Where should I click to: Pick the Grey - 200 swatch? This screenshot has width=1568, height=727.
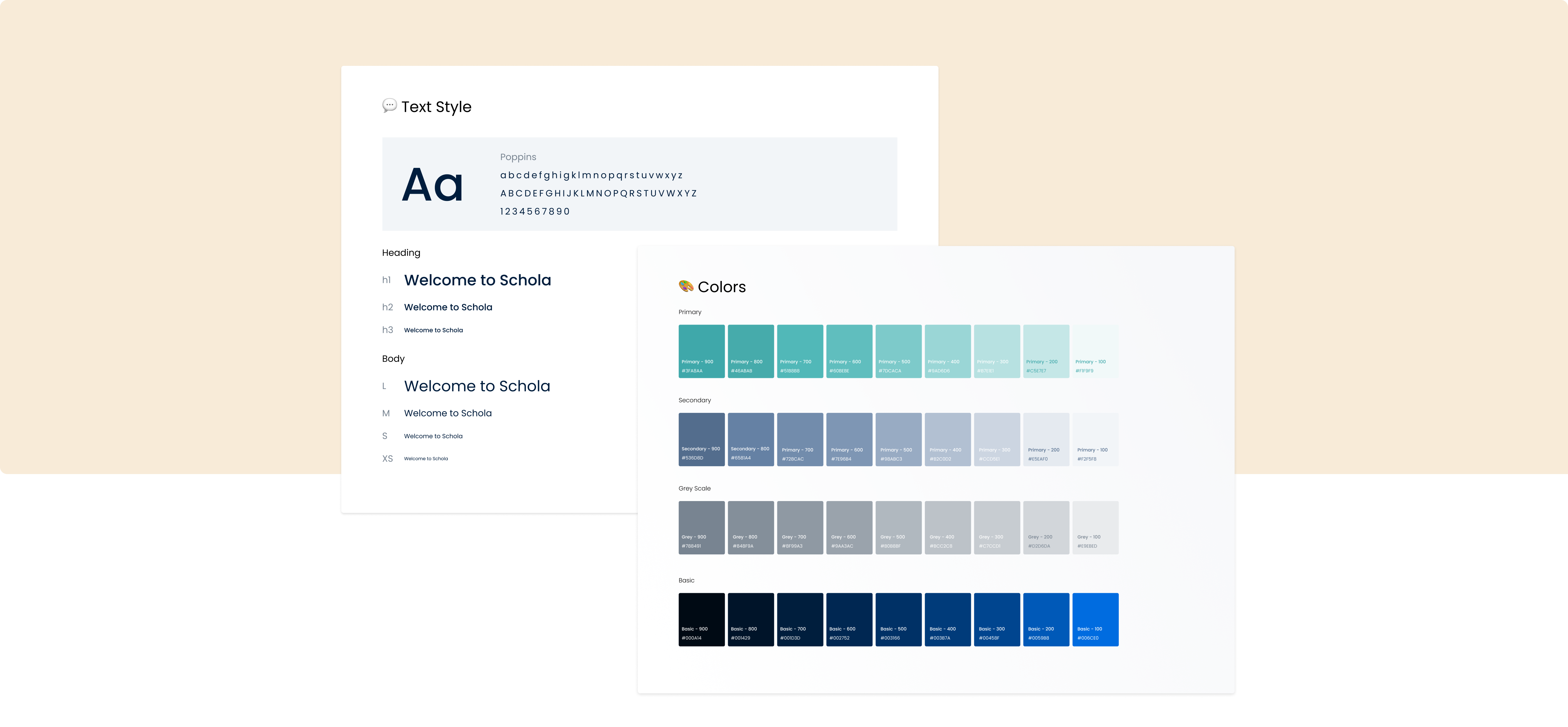pyautogui.click(x=1046, y=528)
